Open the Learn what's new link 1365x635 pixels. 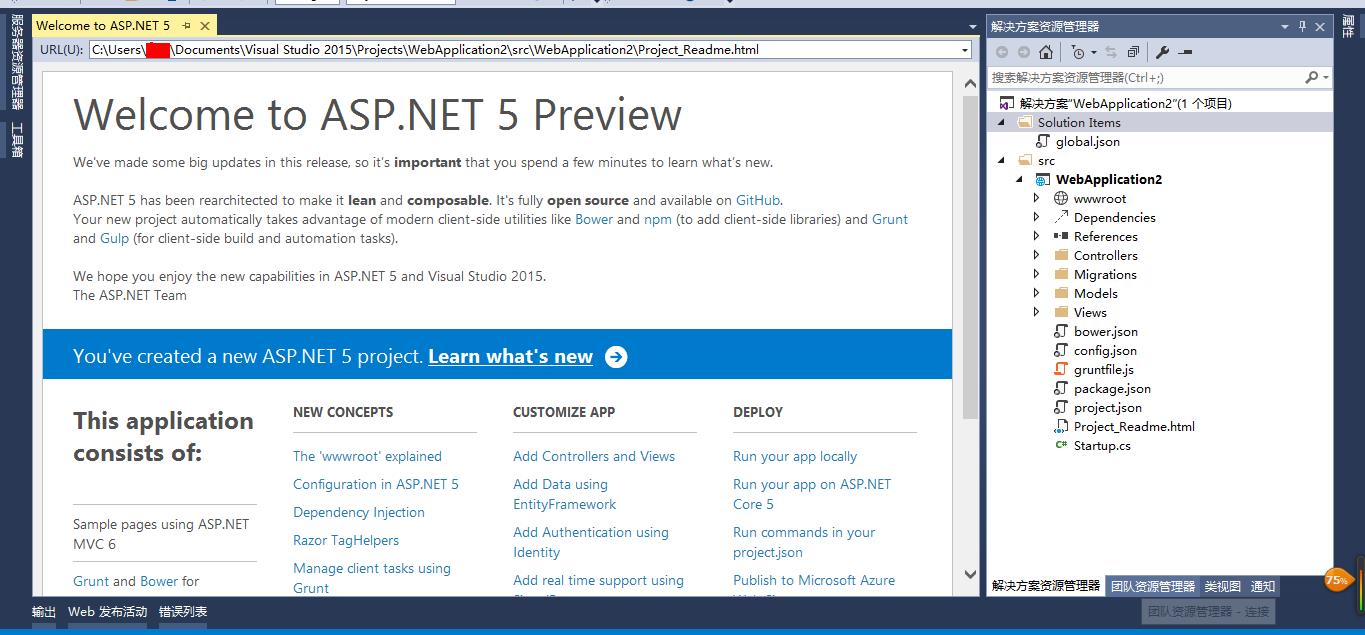[510, 357]
